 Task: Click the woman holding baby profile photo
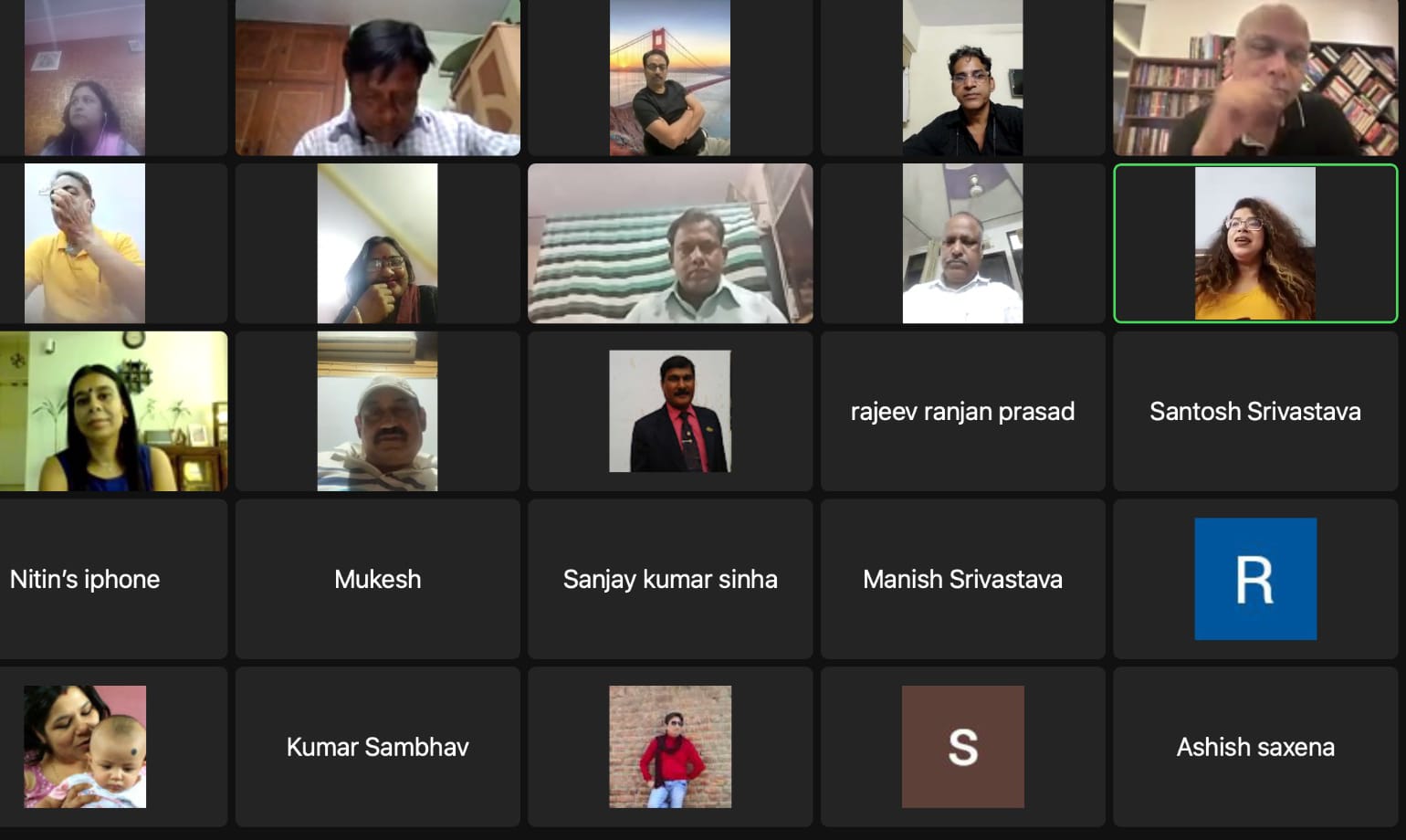85,747
